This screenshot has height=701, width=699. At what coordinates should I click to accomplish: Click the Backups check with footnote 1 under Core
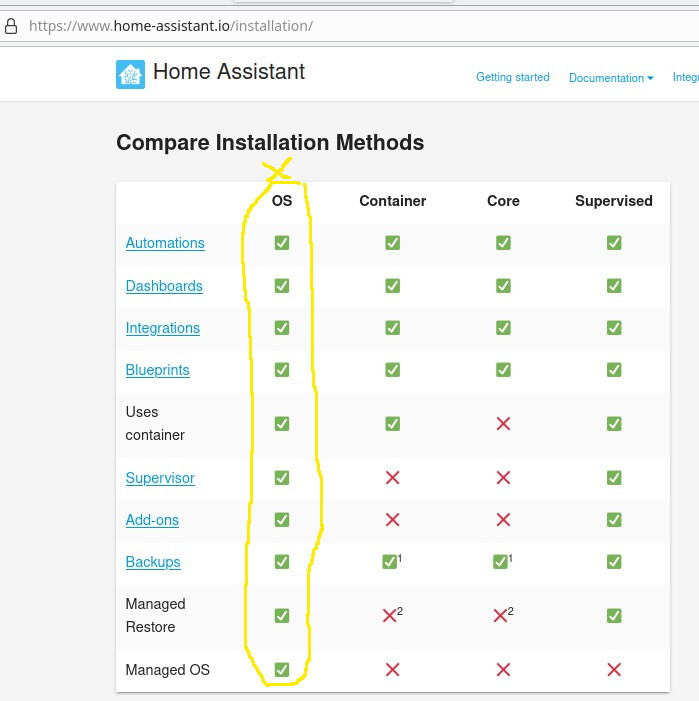coord(500,562)
